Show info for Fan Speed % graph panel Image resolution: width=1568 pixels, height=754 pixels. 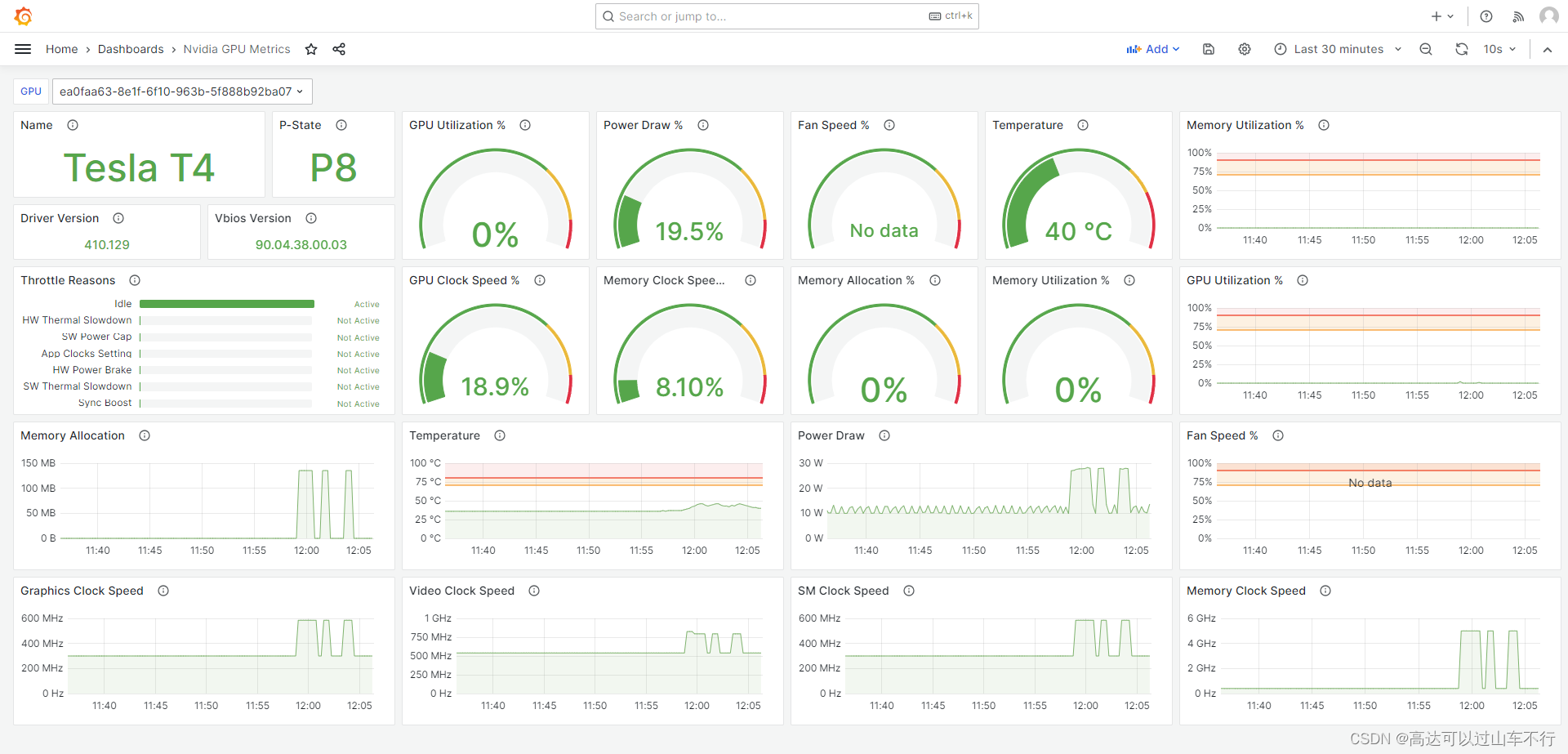[1278, 435]
